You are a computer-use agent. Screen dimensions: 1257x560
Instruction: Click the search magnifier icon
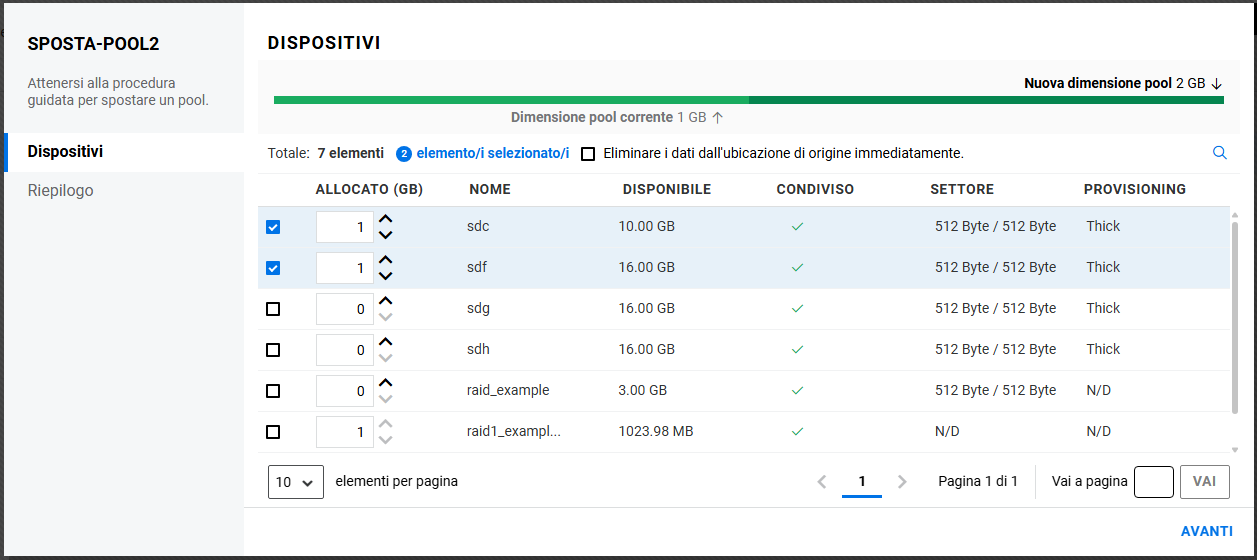tap(1219, 153)
